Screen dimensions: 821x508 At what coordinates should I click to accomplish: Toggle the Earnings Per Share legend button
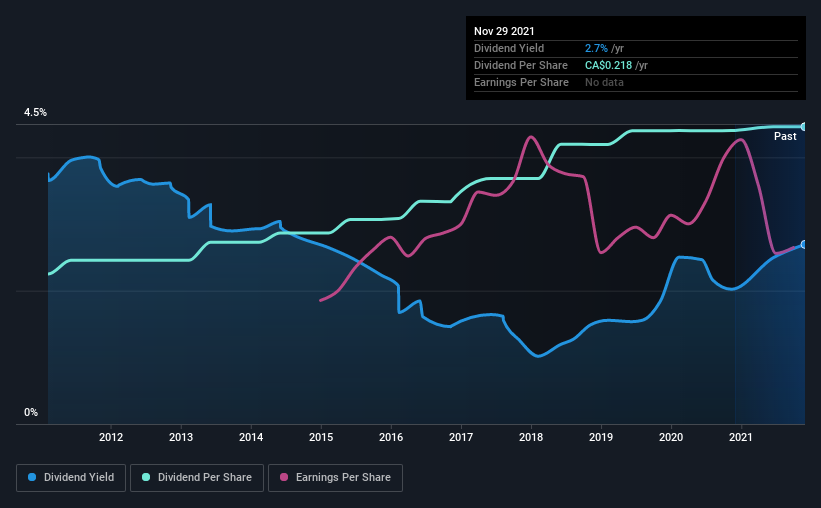pyautogui.click(x=335, y=478)
